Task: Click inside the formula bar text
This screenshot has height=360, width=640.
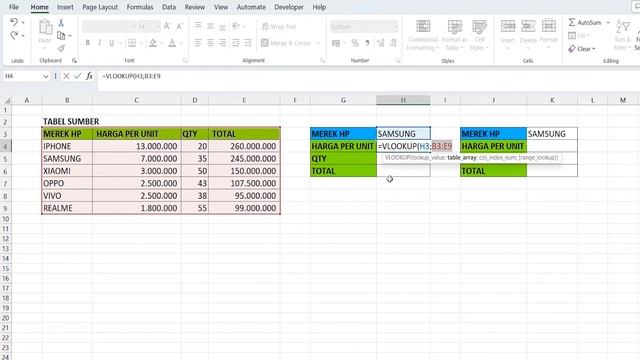Action: pos(131,76)
